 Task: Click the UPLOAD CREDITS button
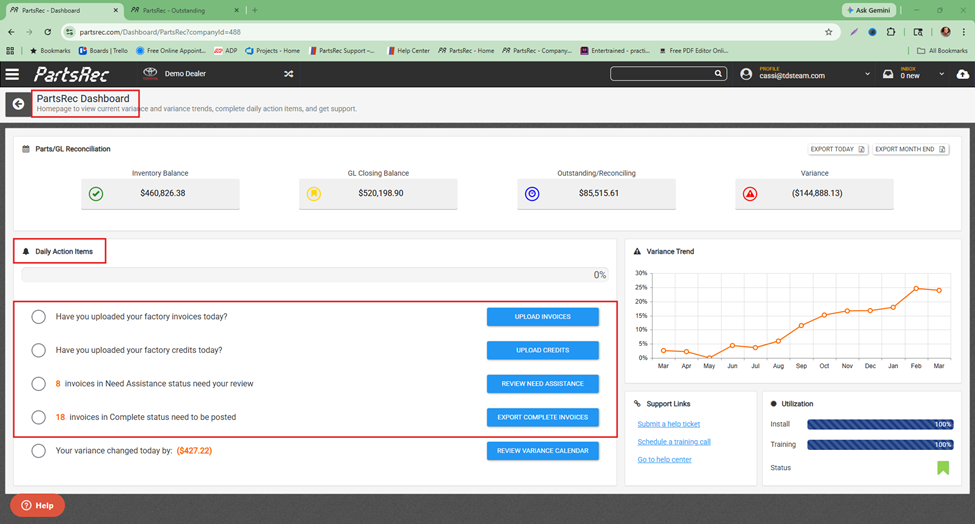[543, 350]
